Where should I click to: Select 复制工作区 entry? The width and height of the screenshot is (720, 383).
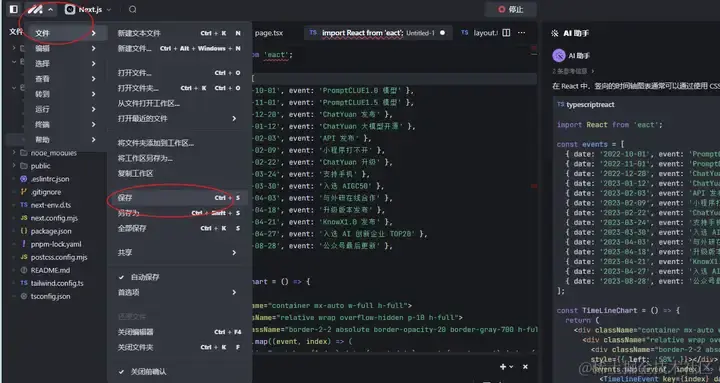click(179, 173)
